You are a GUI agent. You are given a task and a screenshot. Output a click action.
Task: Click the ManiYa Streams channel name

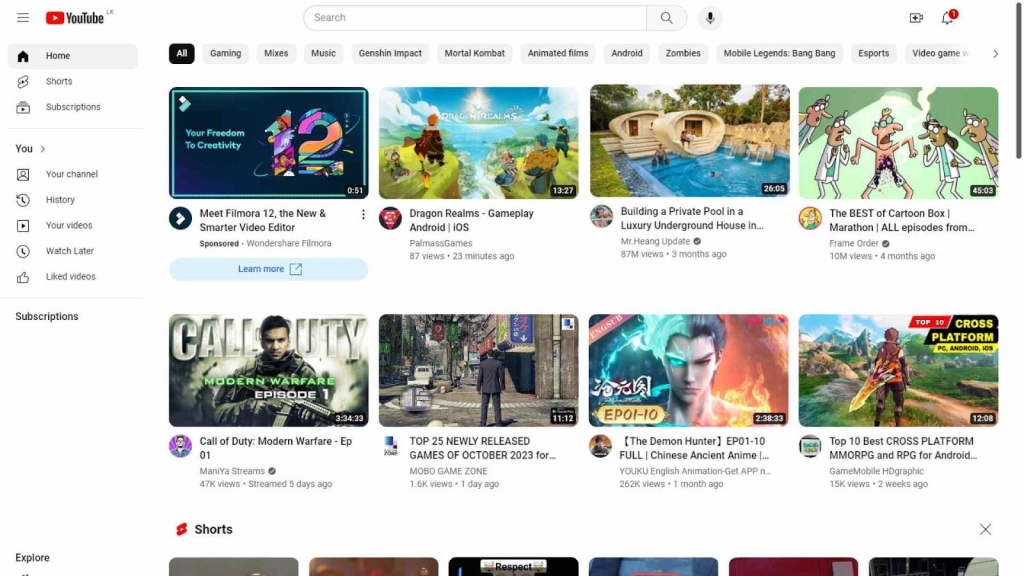tap(232, 471)
